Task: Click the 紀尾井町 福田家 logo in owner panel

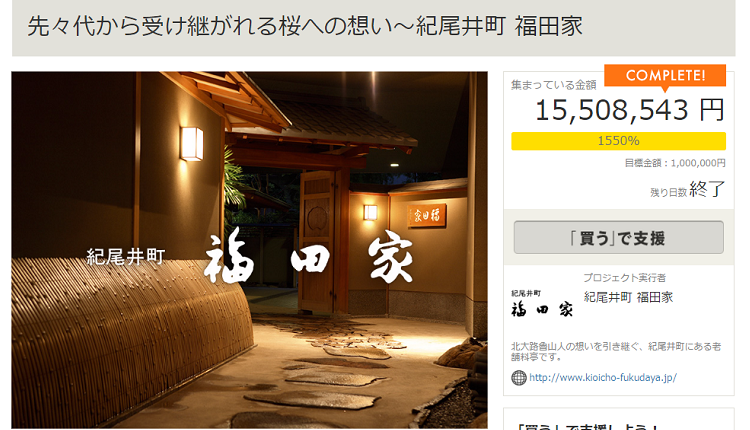Action: [x=541, y=304]
